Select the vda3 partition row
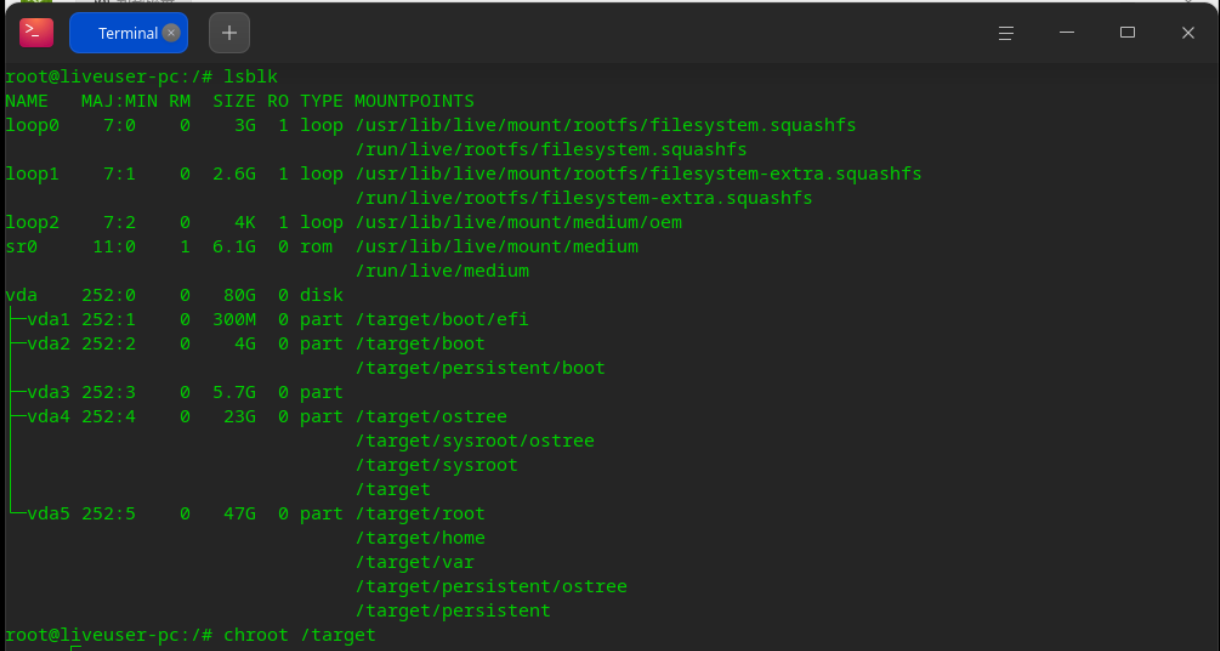1220x651 pixels. (x=175, y=392)
